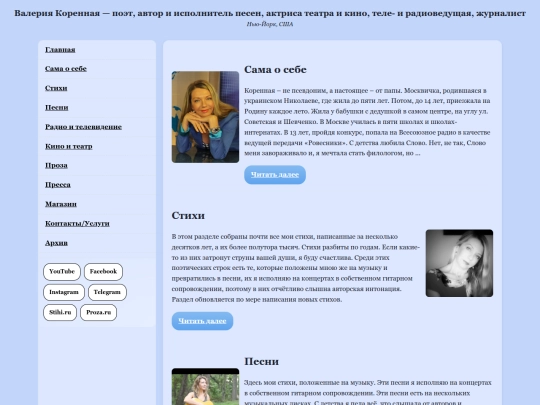Visit the Proza.ru button
This screenshot has height=405, width=540.
98,312
